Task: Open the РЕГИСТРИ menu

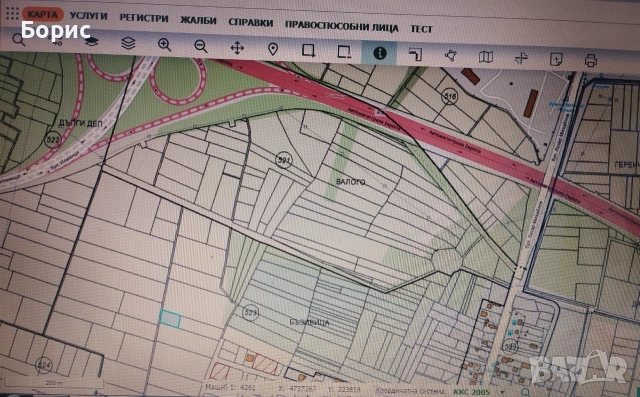Action: (x=144, y=18)
